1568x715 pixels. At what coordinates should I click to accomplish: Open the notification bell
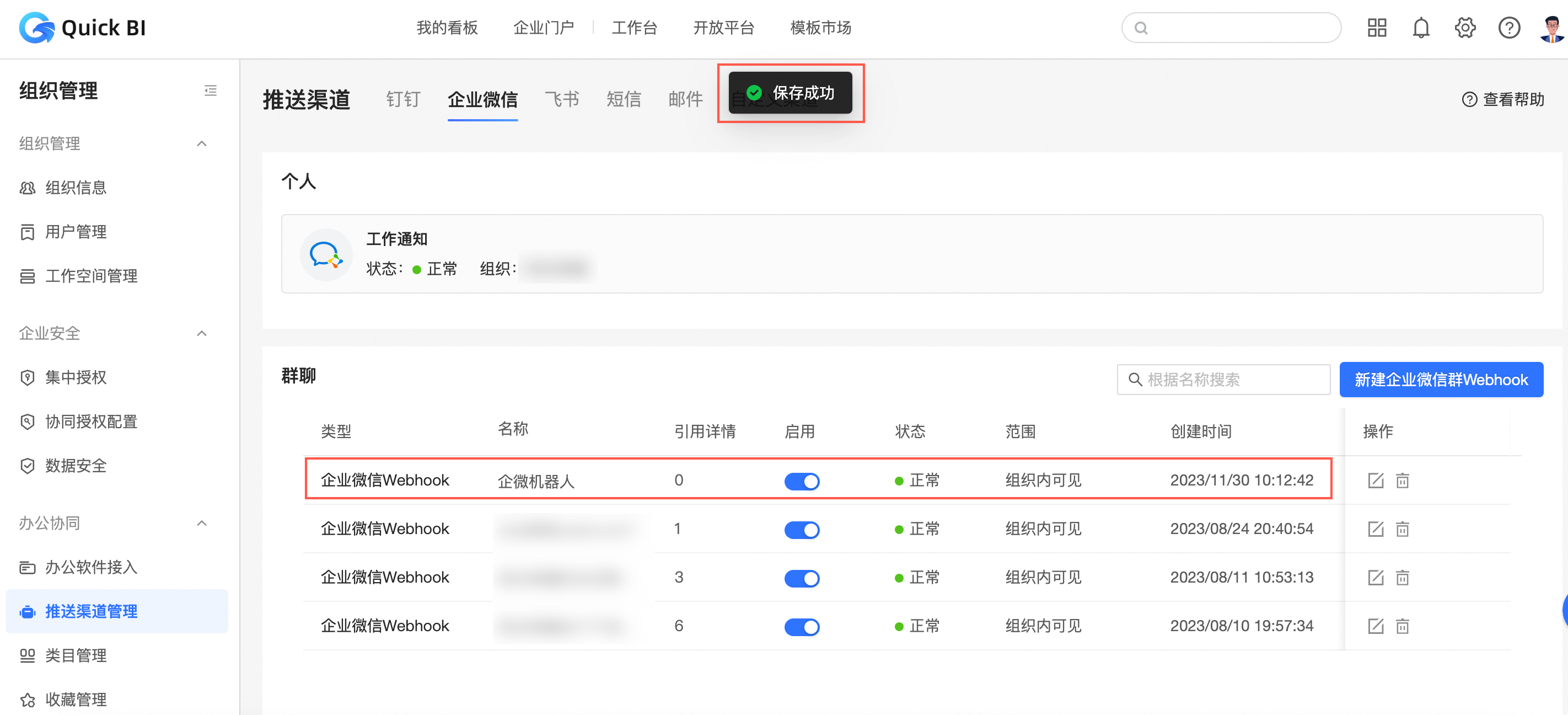coord(1421,28)
